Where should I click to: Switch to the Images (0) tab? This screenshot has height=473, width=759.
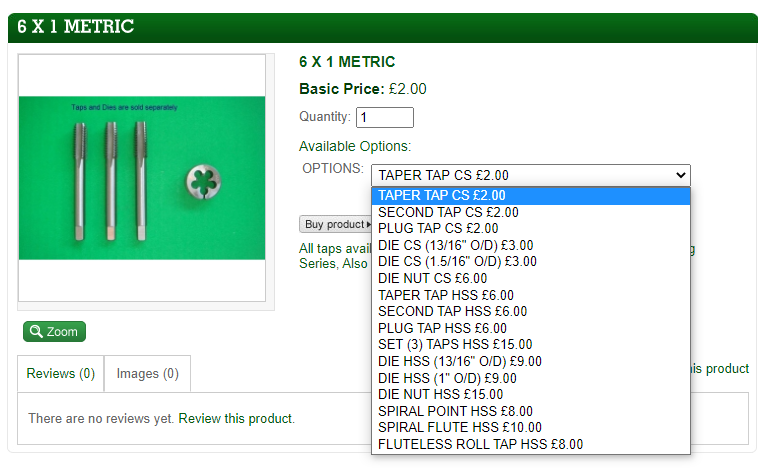pyautogui.click(x=147, y=374)
